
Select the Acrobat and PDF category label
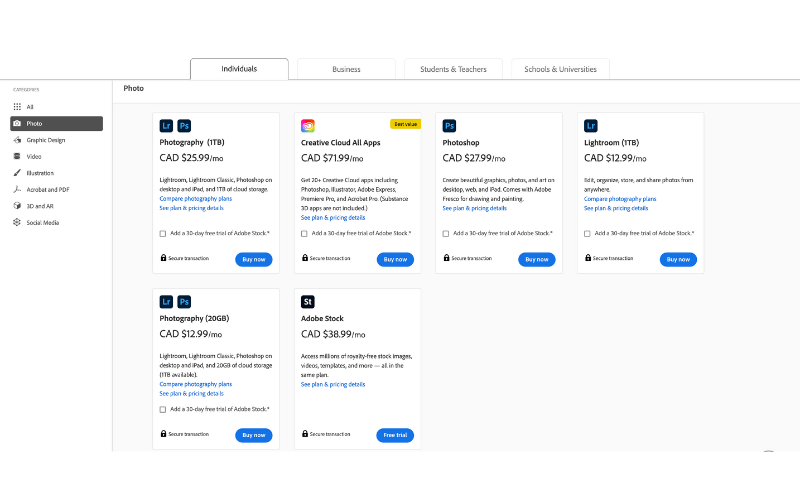(x=48, y=189)
